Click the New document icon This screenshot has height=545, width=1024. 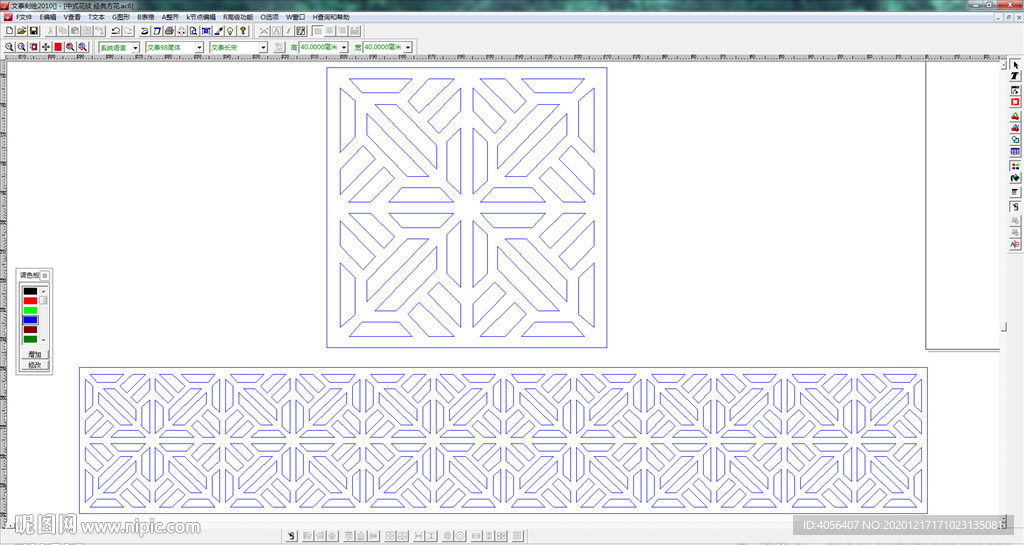coord(9,31)
